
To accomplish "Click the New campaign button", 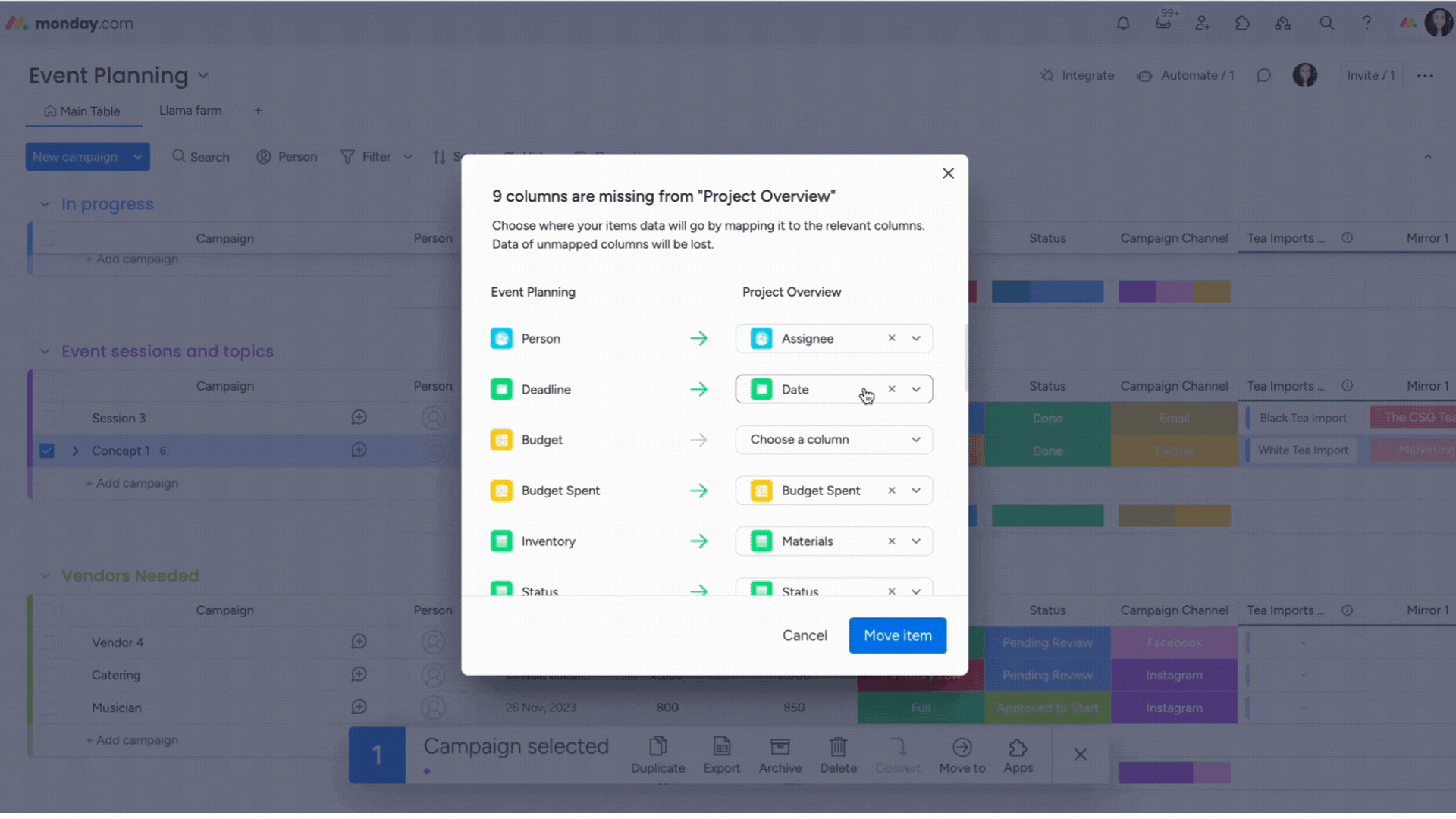I will 75,157.
